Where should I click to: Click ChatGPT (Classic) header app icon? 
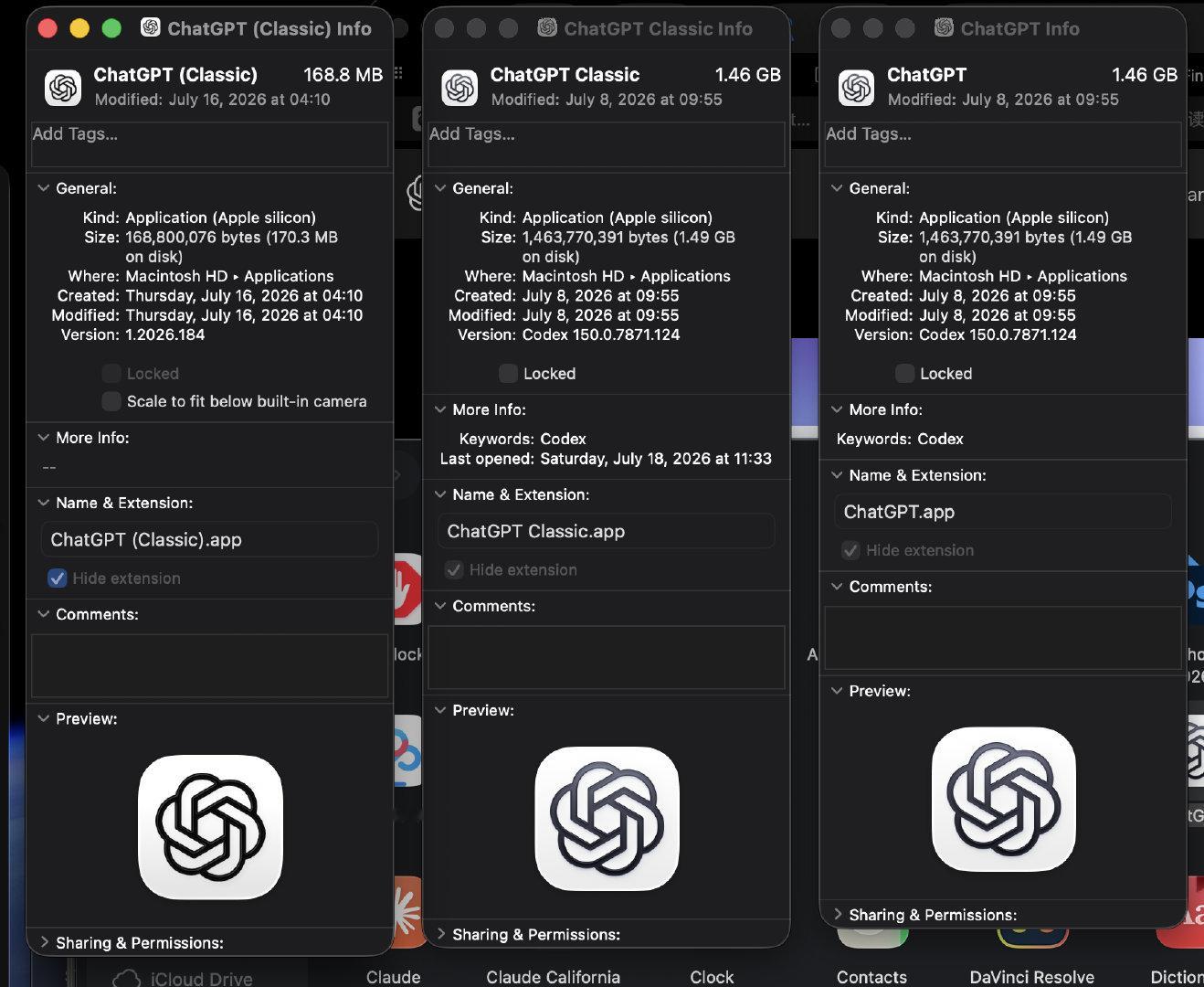(x=63, y=88)
